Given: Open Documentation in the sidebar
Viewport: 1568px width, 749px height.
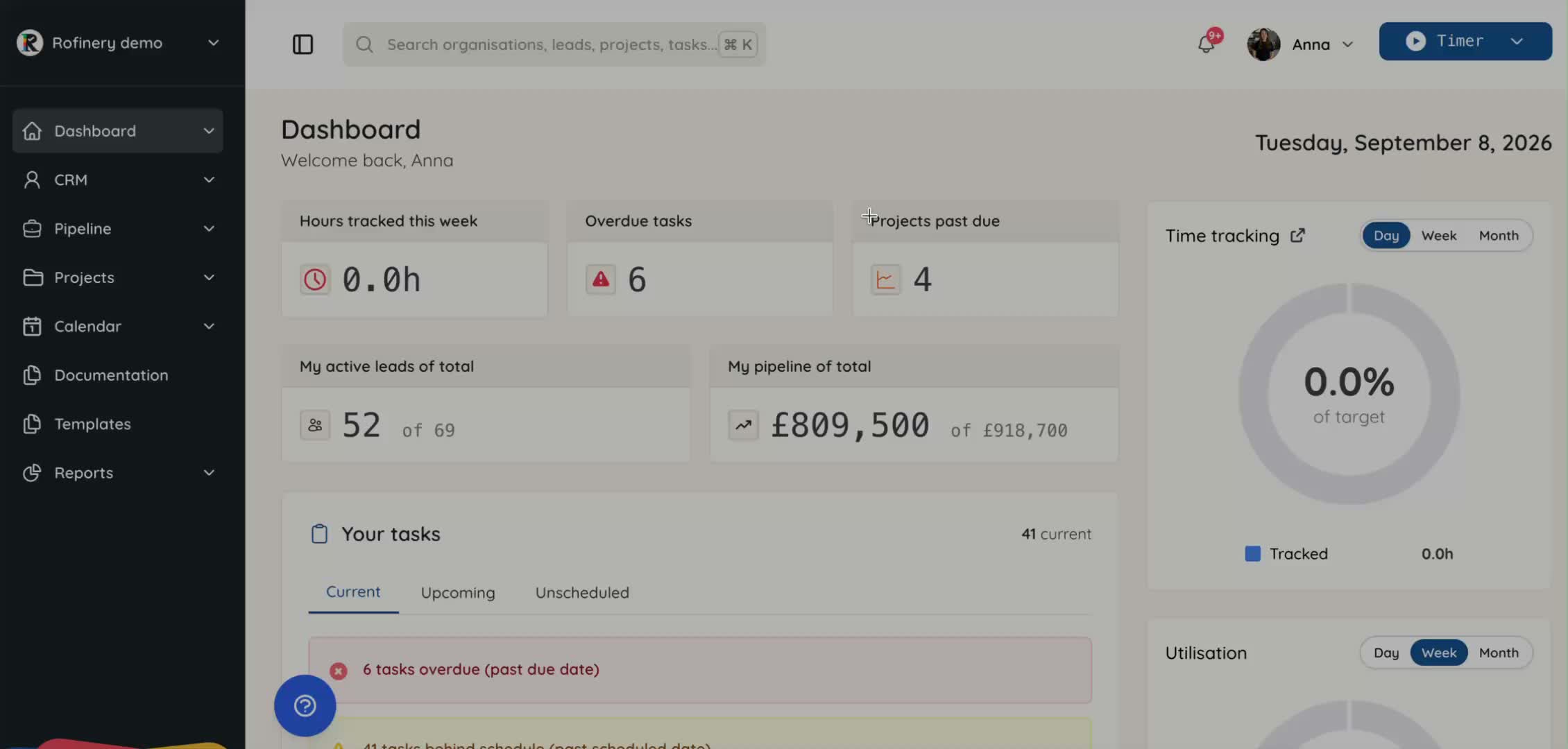Looking at the screenshot, I should 118,375.
